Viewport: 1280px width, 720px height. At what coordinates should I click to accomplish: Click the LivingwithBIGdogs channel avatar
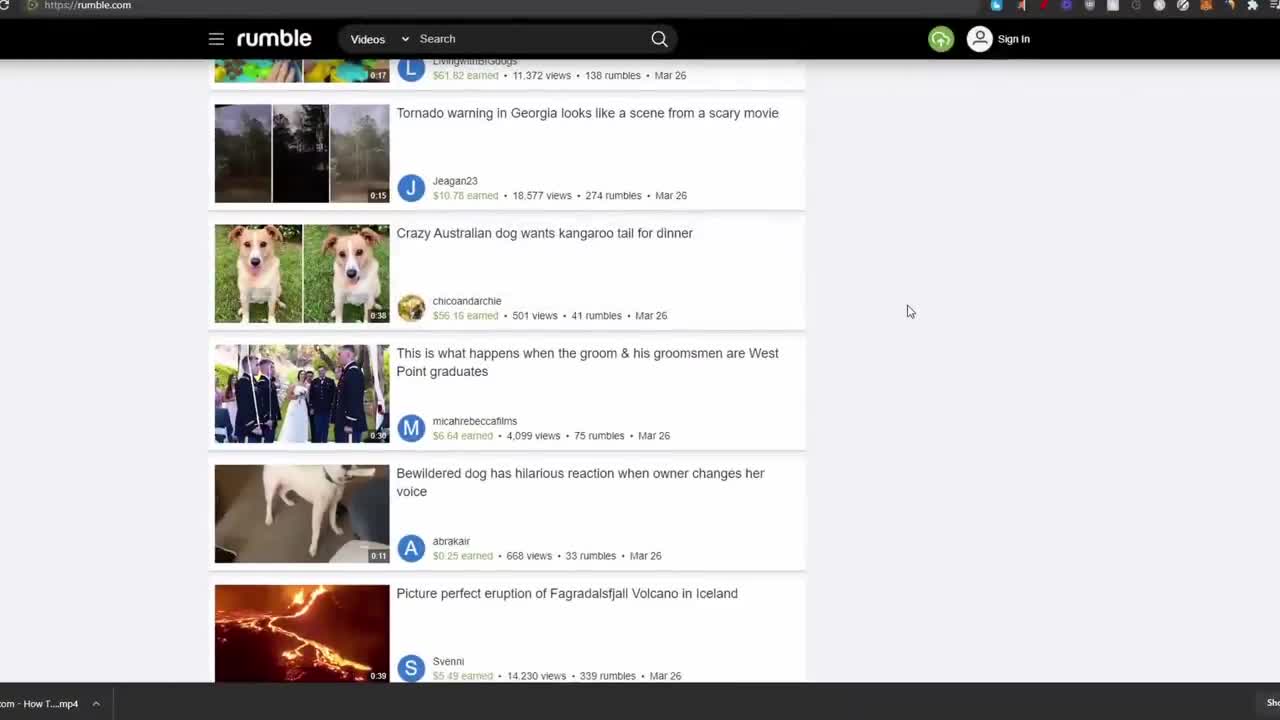click(411, 68)
